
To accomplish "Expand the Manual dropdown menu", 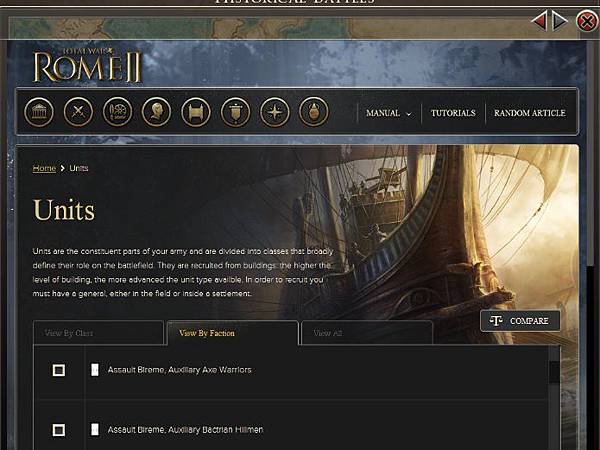I will click(388, 113).
